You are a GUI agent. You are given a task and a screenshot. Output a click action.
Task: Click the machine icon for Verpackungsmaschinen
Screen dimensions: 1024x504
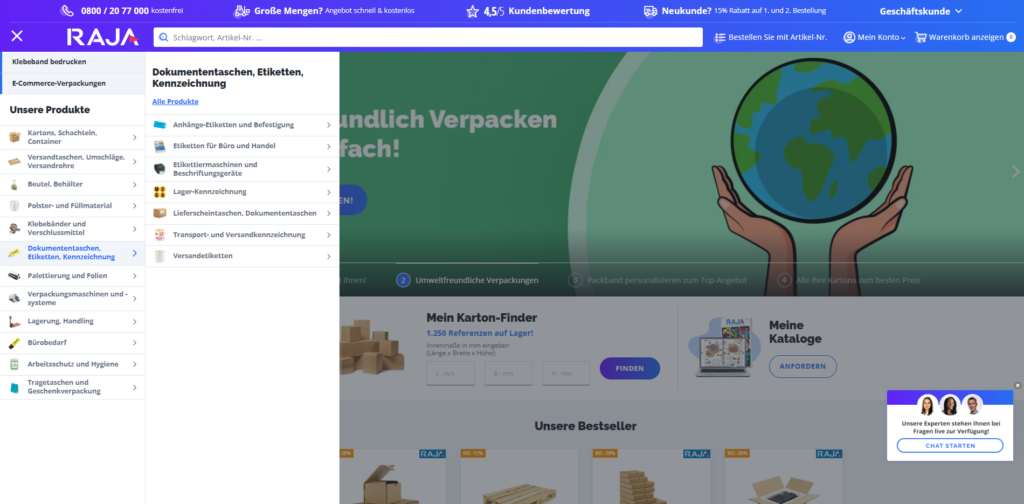14,298
